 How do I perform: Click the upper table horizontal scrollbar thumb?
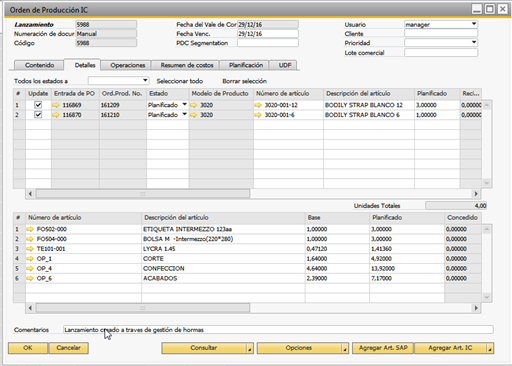(x=143, y=194)
